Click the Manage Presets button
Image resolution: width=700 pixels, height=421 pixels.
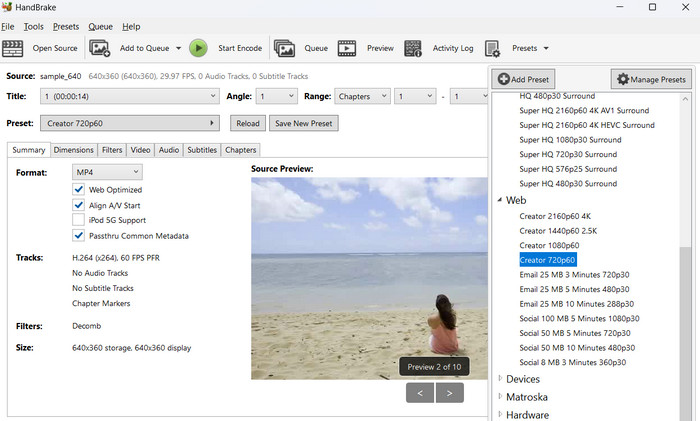click(651, 79)
